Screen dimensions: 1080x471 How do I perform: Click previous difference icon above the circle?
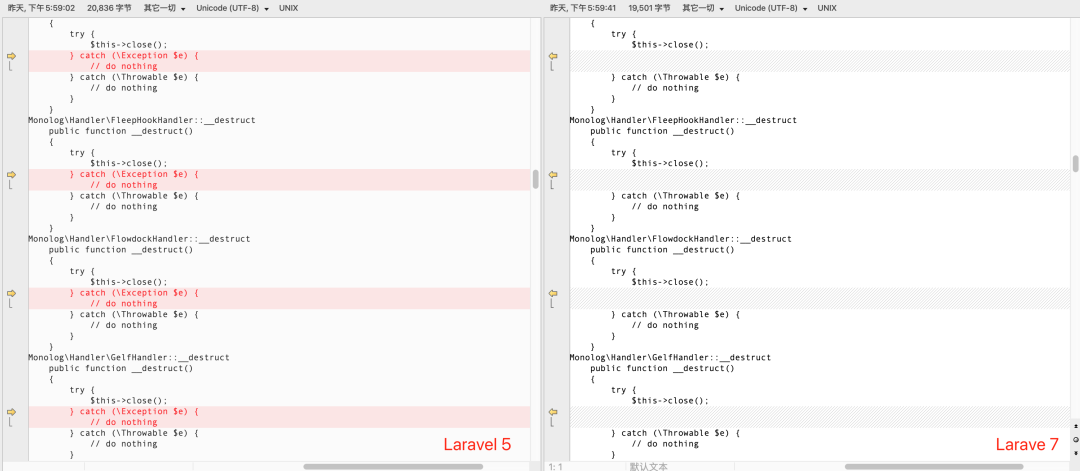click(x=1075, y=427)
